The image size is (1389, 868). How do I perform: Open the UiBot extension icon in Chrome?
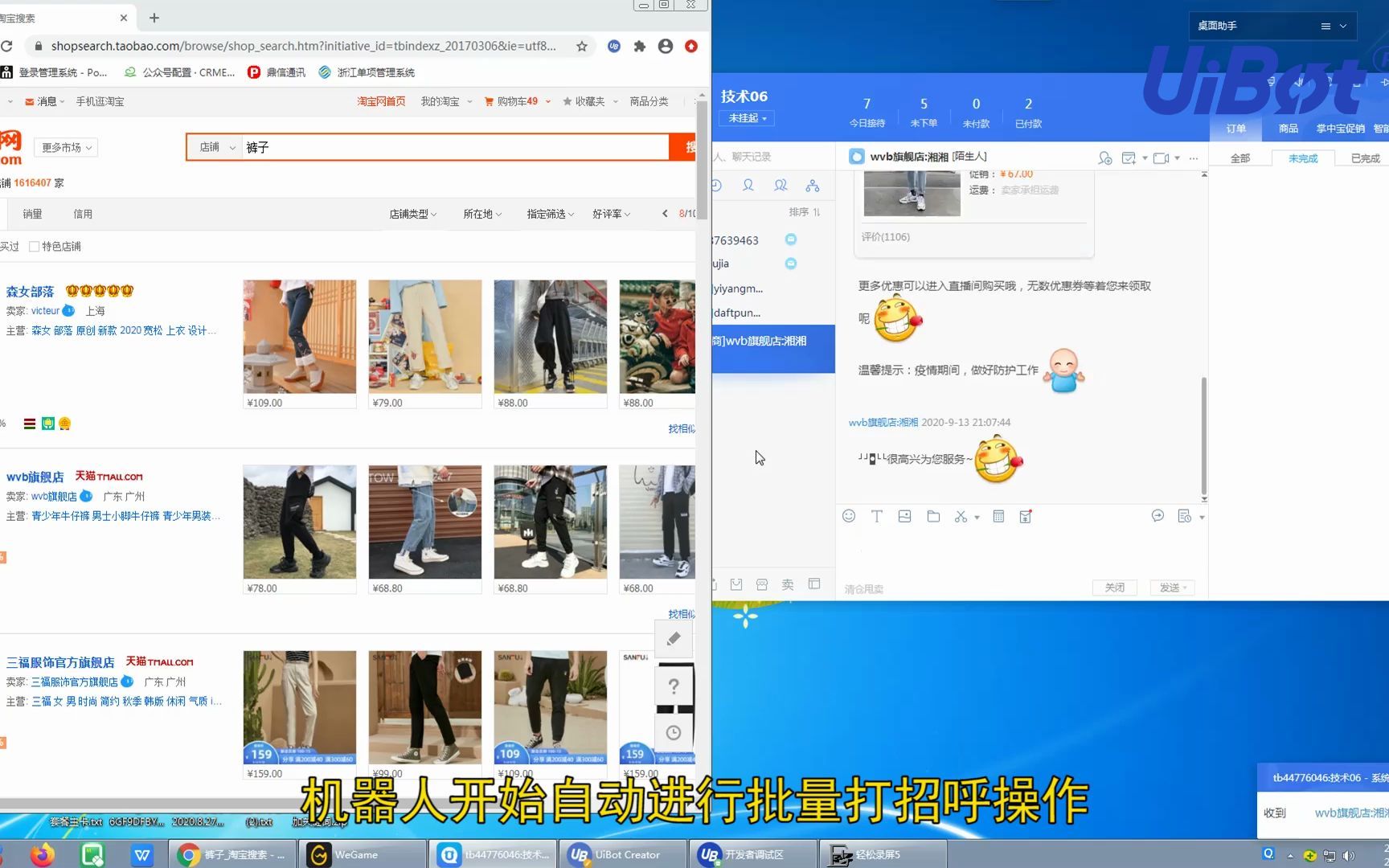614,46
